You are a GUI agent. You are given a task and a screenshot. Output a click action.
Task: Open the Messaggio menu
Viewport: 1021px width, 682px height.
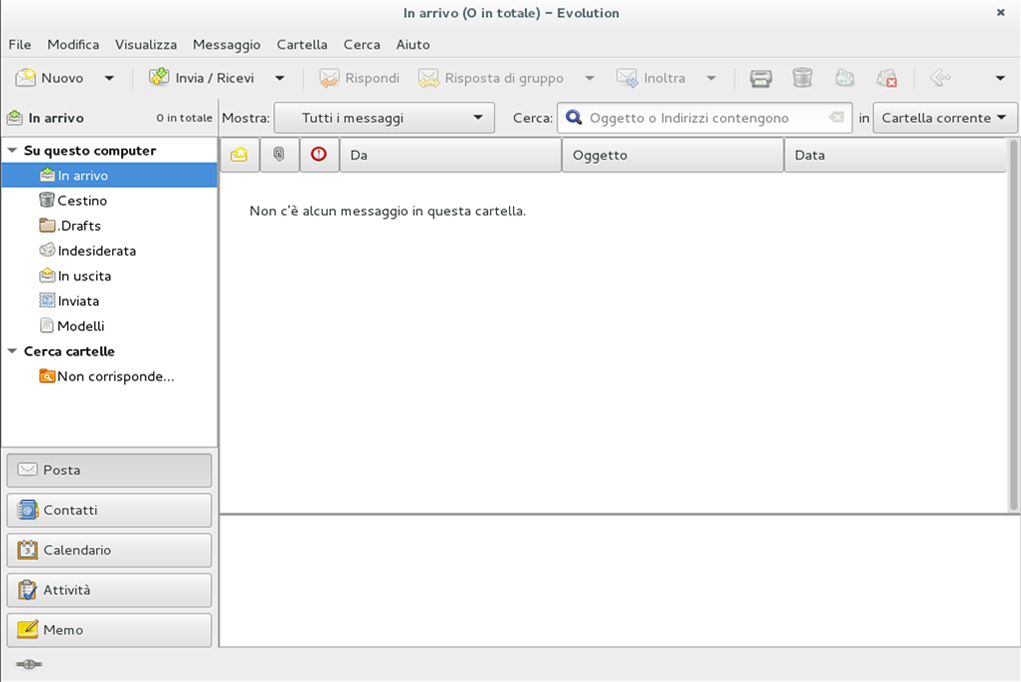226,44
